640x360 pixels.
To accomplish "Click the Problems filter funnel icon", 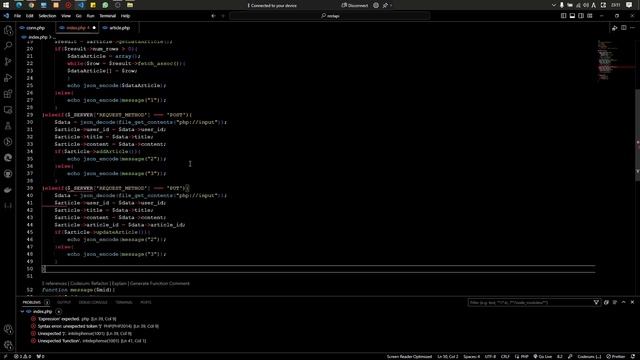I will coord(596,302).
